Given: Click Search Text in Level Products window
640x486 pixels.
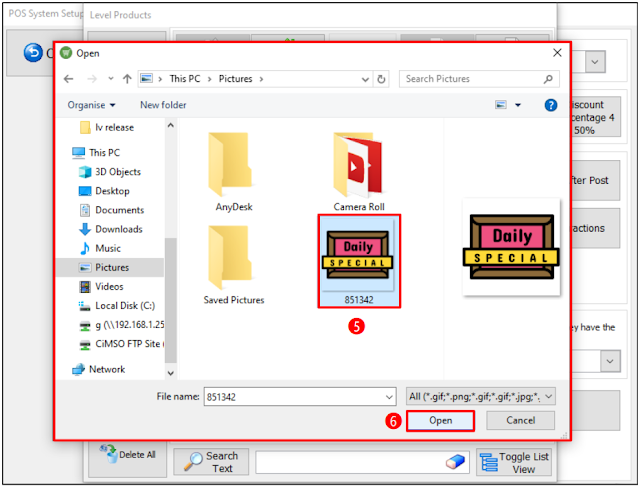Looking at the screenshot, I should point(211,462).
